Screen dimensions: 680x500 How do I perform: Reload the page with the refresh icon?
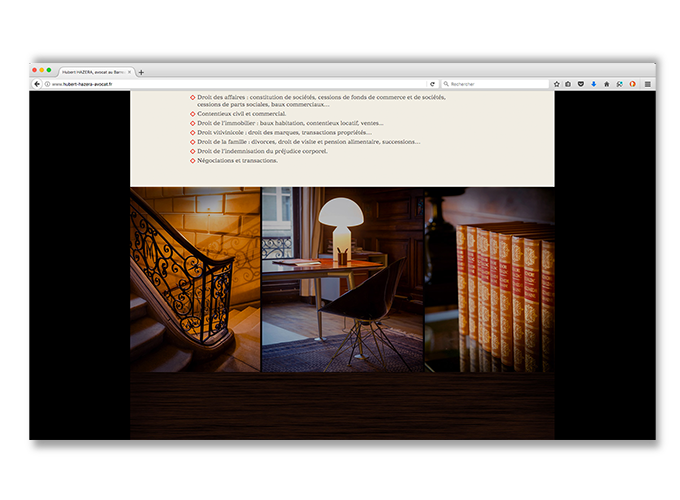pyautogui.click(x=432, y=84)
